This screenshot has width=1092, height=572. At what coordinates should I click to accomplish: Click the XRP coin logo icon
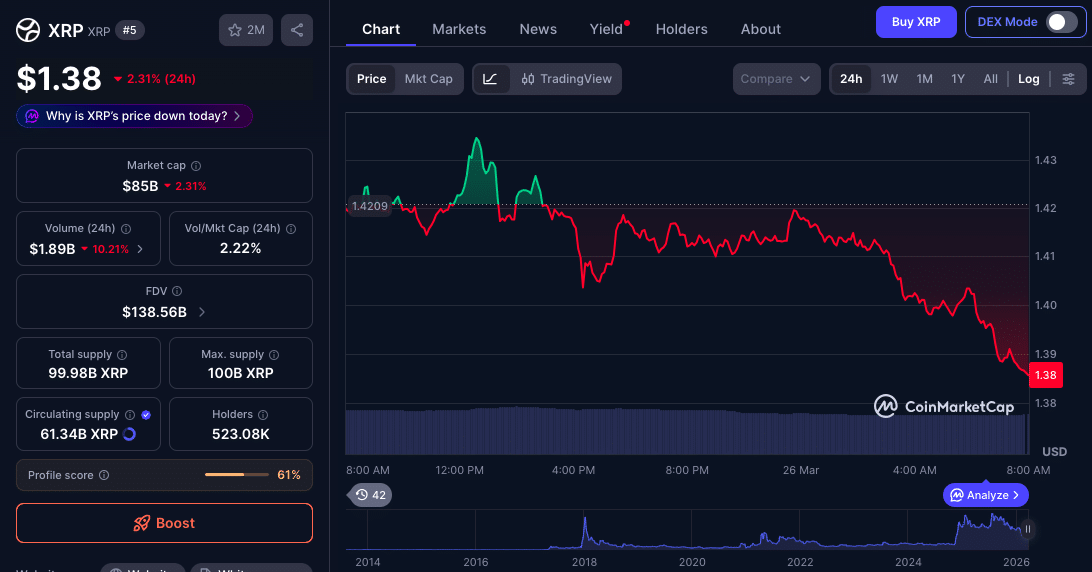tap(28, 30)
